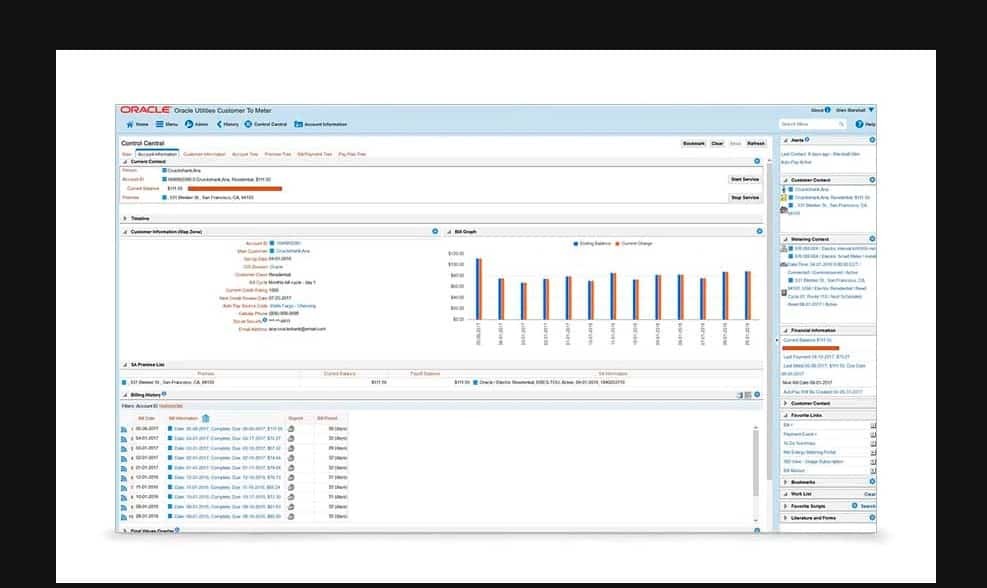Collapse the Billing History section

tap(125, 395)
